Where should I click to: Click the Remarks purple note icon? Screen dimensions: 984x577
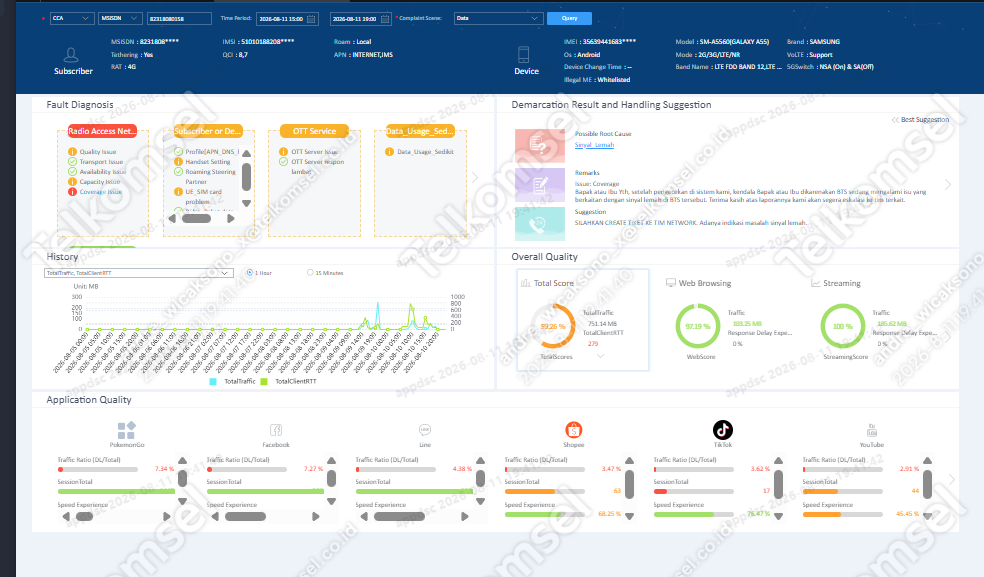(539, 185)
